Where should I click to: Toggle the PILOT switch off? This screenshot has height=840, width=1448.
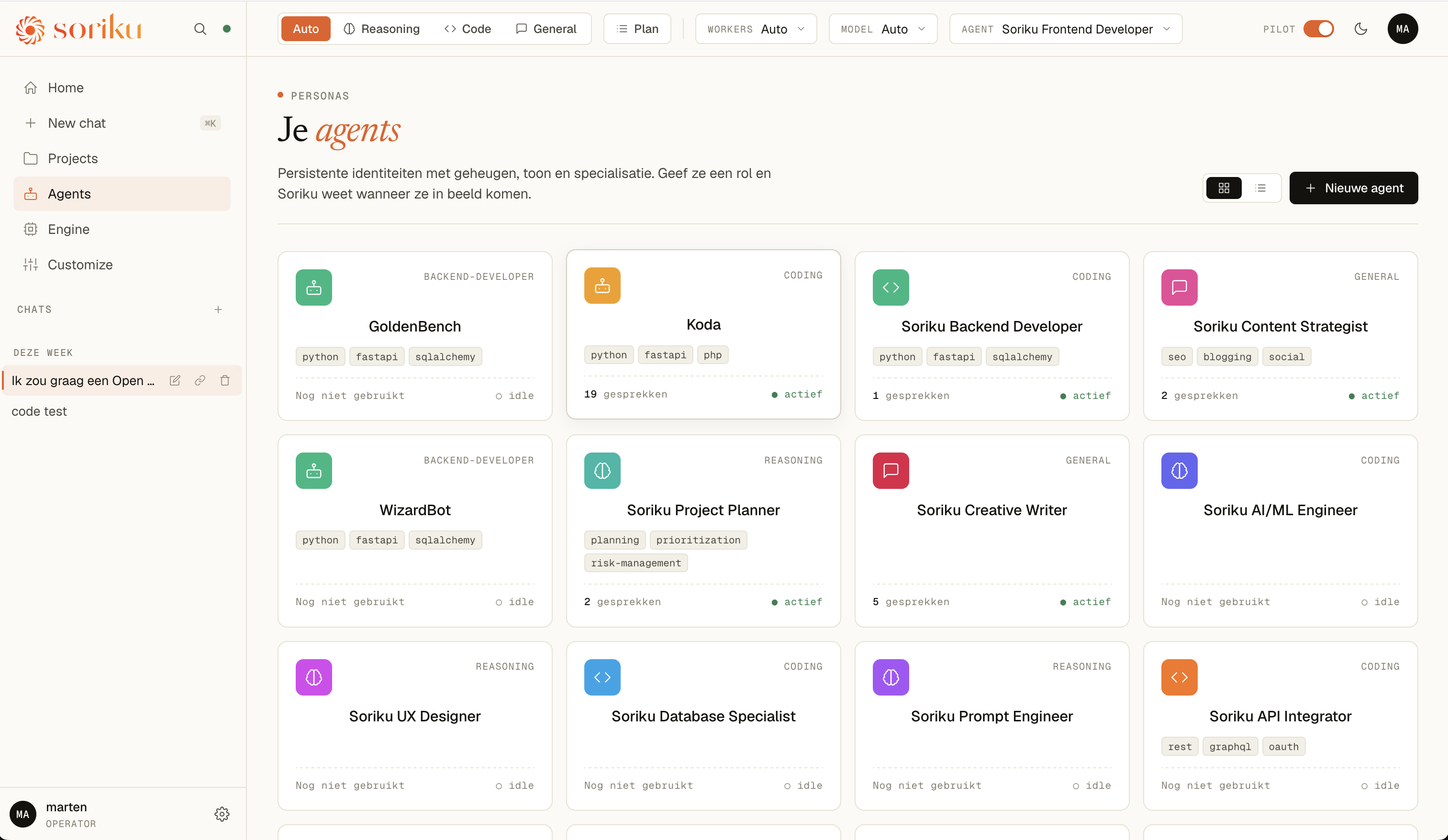[1318, 29]
